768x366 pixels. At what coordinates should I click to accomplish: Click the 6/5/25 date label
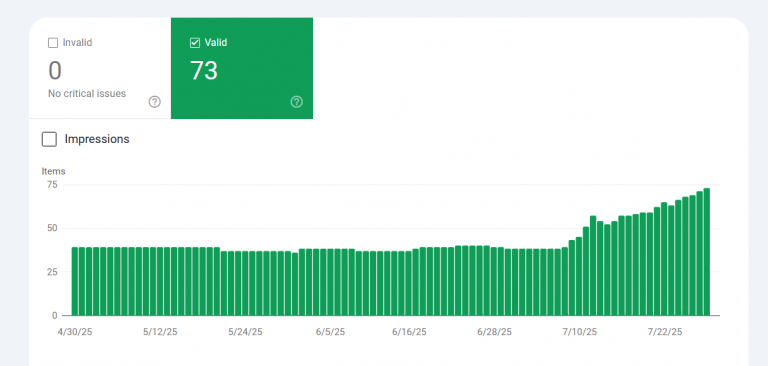[330, 332]
